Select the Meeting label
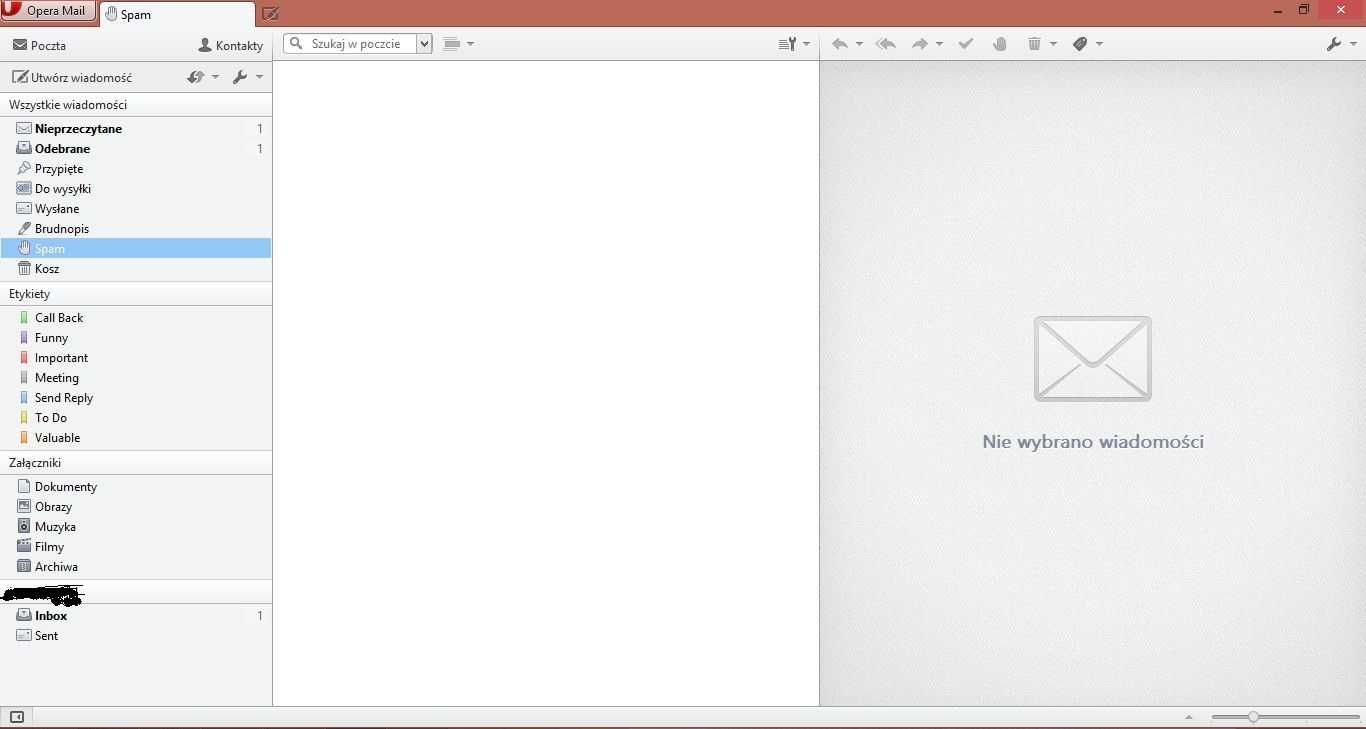The image size is (1366, 729). [136, 377]
